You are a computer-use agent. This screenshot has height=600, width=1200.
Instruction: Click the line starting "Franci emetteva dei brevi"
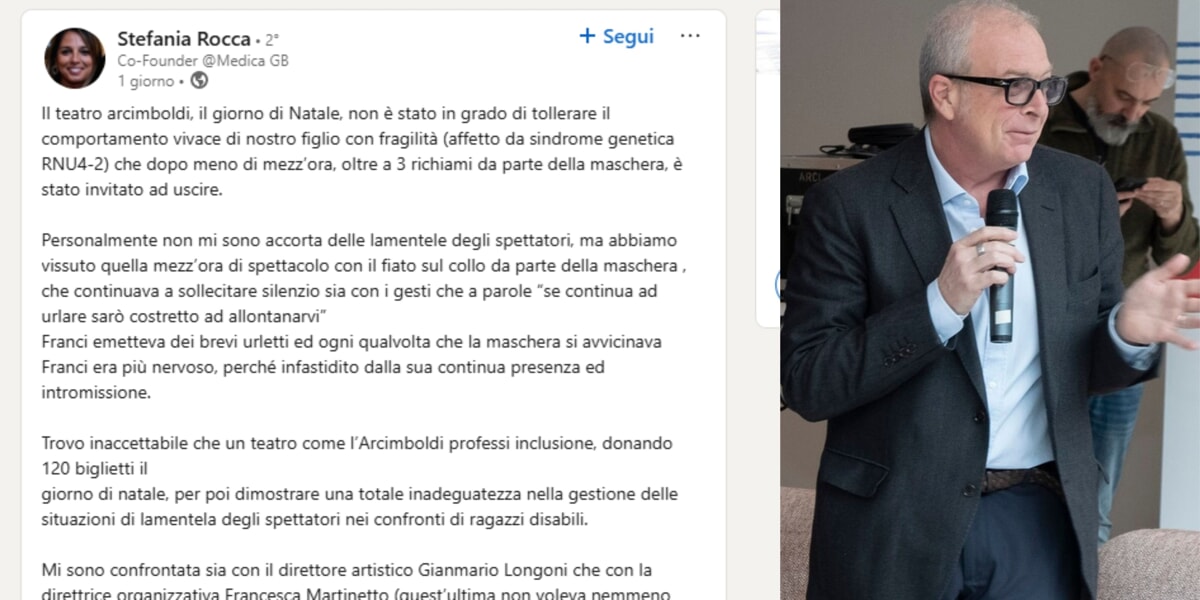tap(352, 341)
